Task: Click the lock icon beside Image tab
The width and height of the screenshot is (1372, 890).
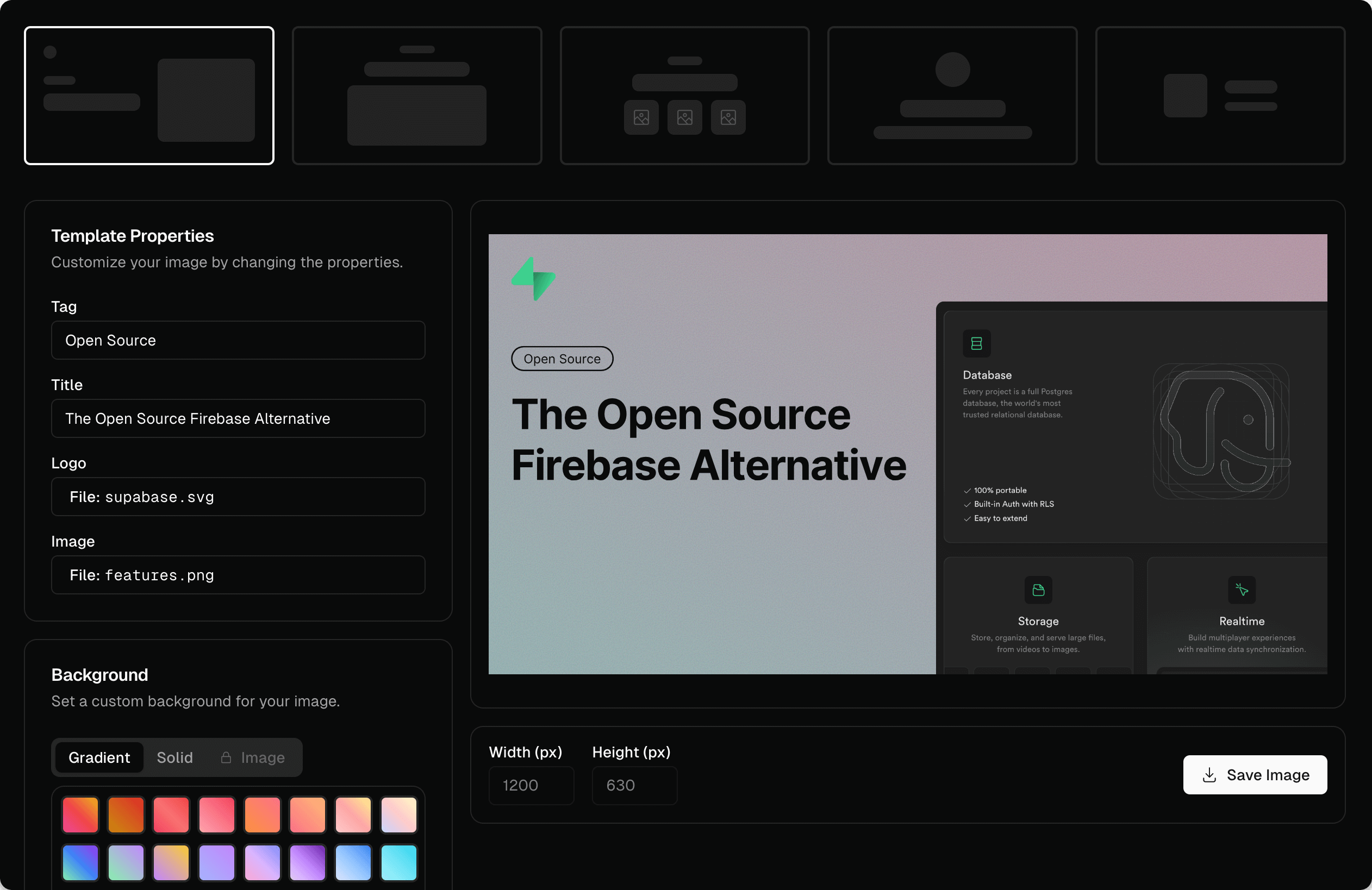Action: pos(226,757)
